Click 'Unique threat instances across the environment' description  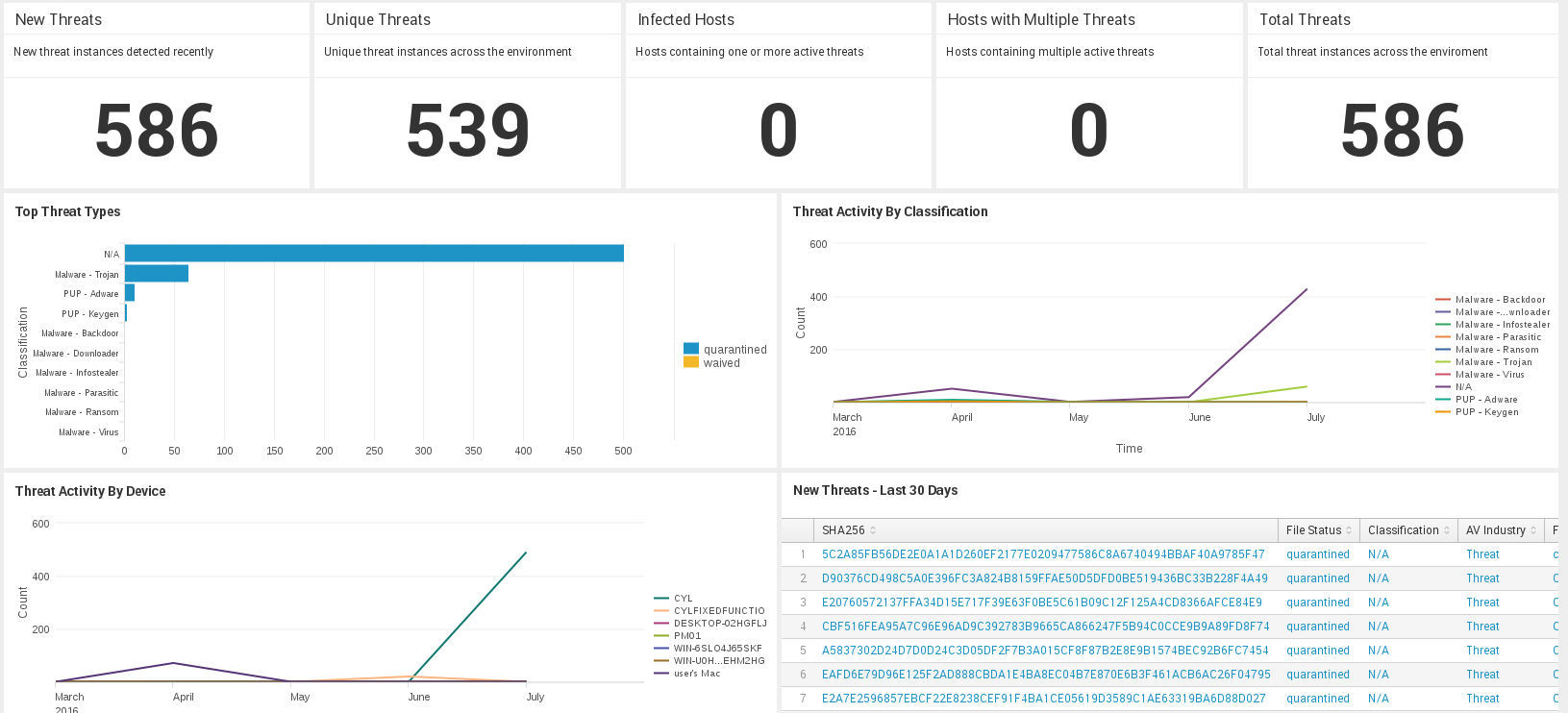(x=448, y=52)
